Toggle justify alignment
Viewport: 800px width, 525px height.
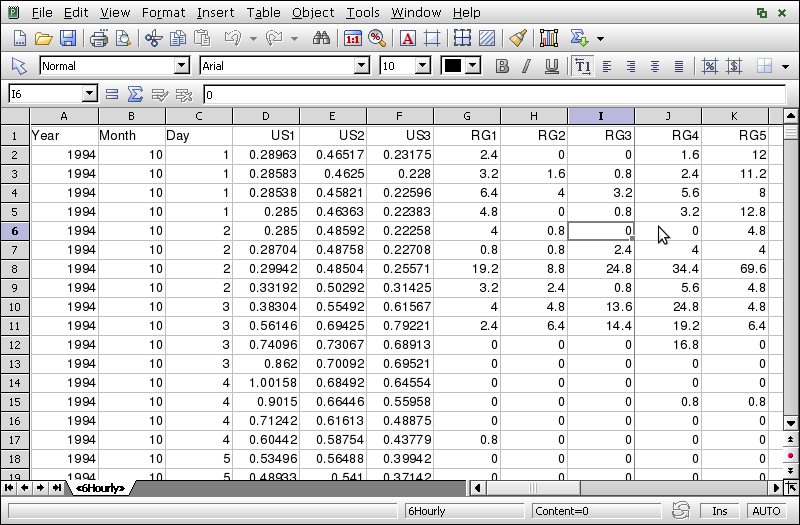679,66
